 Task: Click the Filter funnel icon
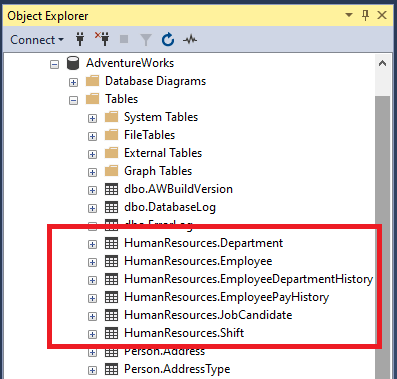click(146, 40)
